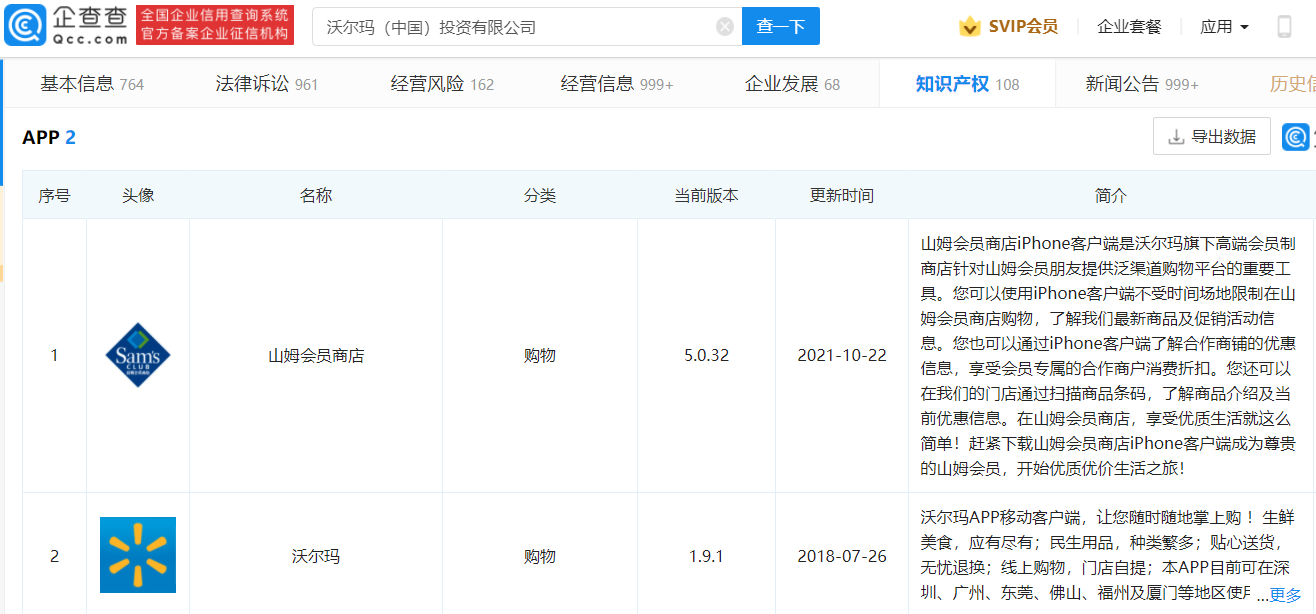This screenshot has width=1316, height=614.
Task: Click the APP 2 section heading
Action: click(49, 137)
